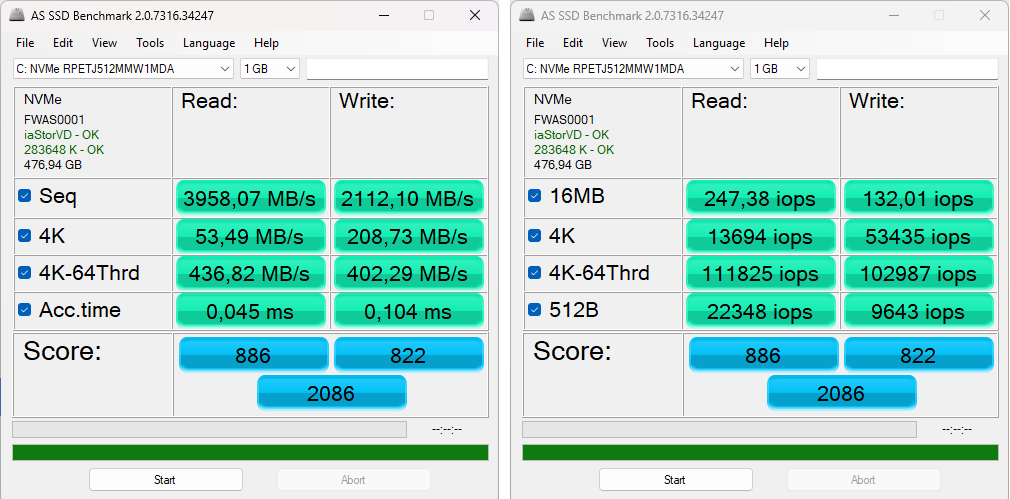Toggle the Acc.time checkbox
The image size is (1010, 499).
[x=25, y=310]
